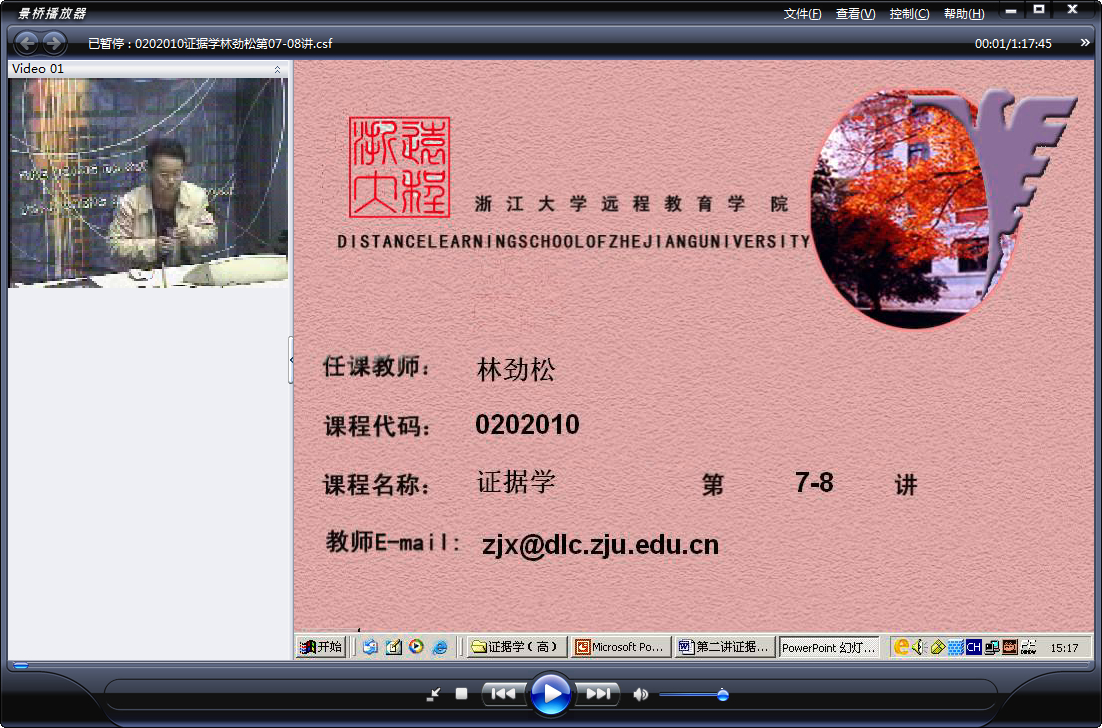Screen dimensions: 1102x728
Task: Click the volume slider handle
Action: tap(722, 695)
